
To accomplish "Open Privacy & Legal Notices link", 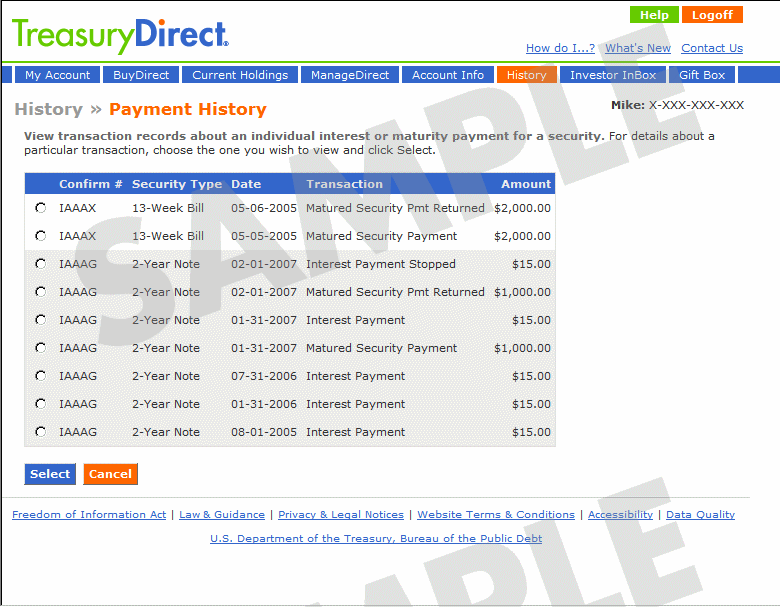I will pos(341,514).
